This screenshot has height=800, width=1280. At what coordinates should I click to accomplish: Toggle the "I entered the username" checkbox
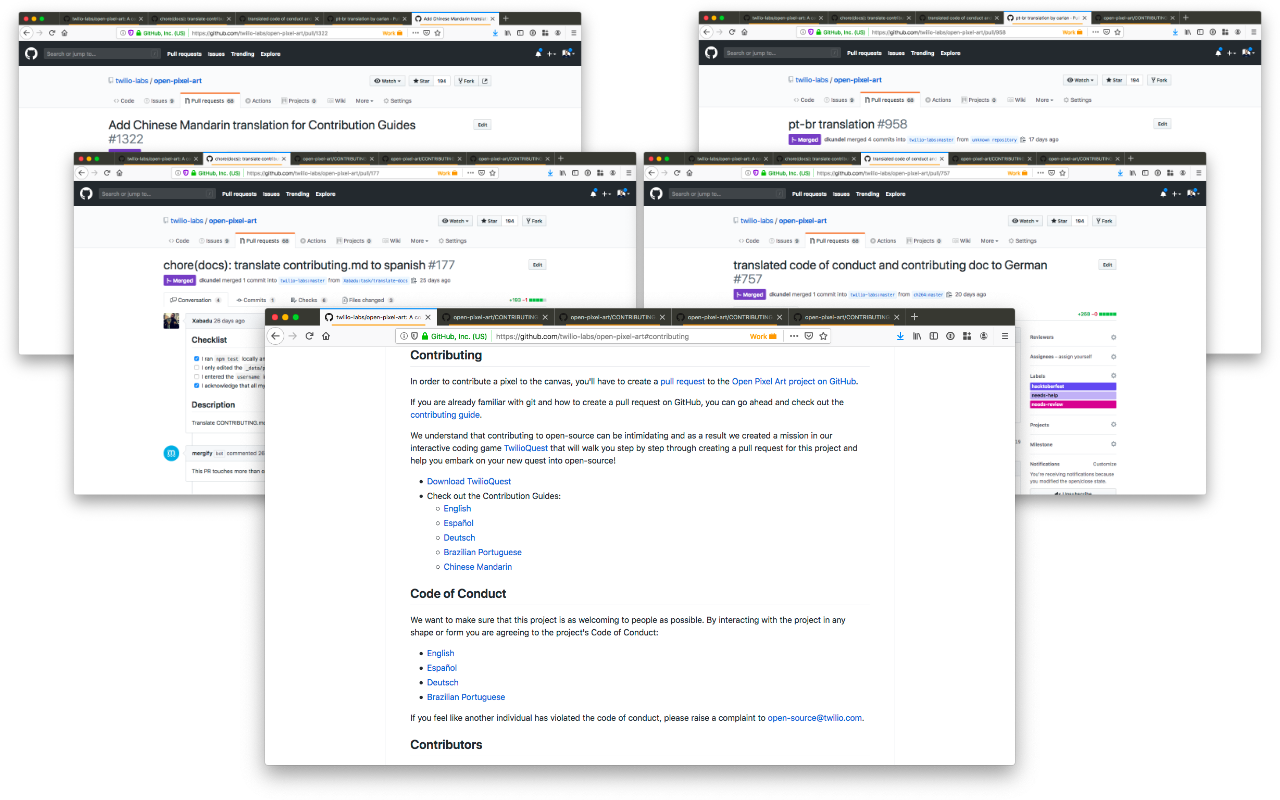[x=197, y=376]
